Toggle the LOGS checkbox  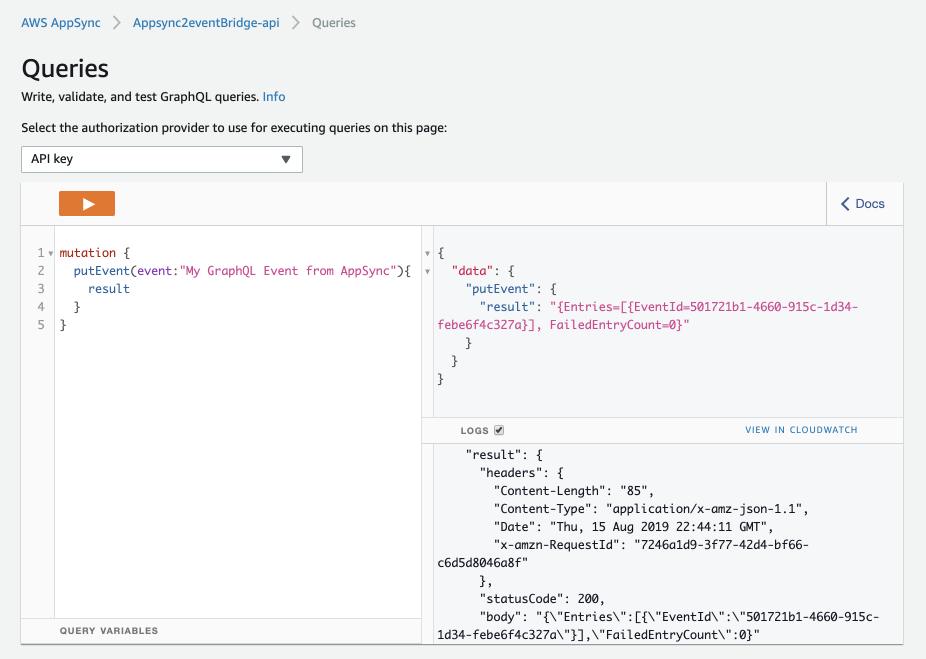point(499,430)
